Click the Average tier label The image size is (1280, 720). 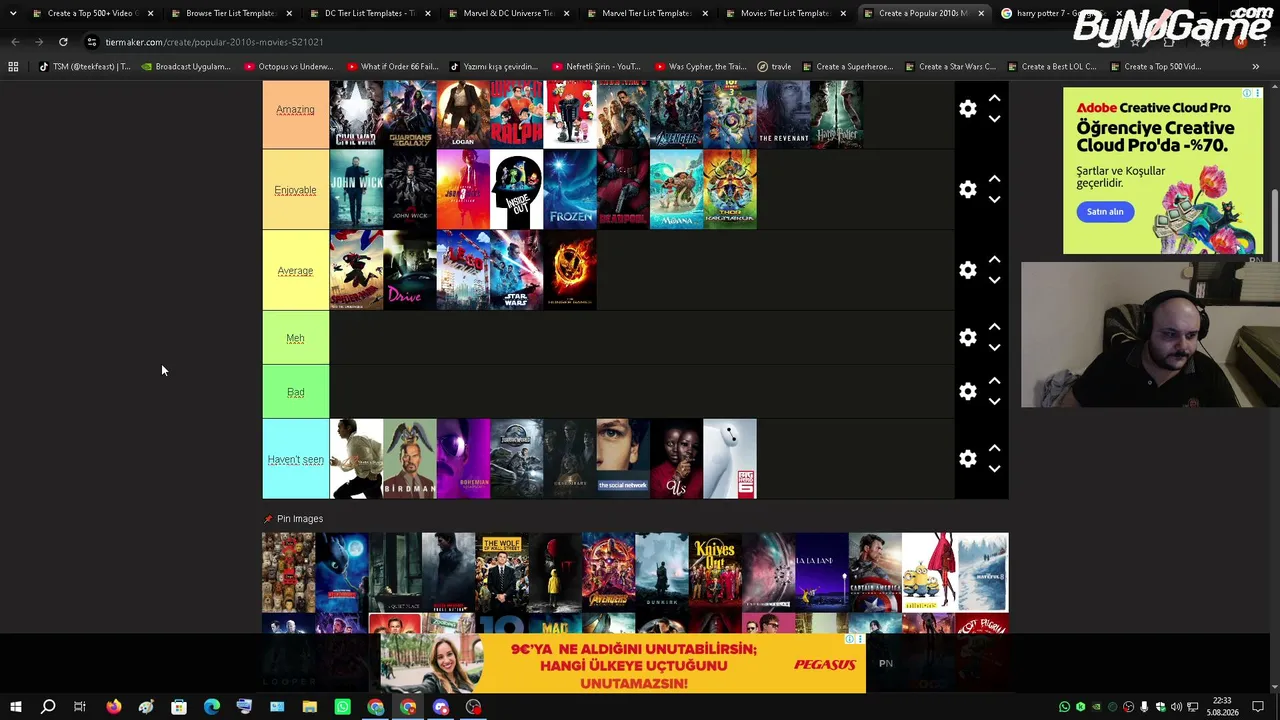(x=295, y=271)
